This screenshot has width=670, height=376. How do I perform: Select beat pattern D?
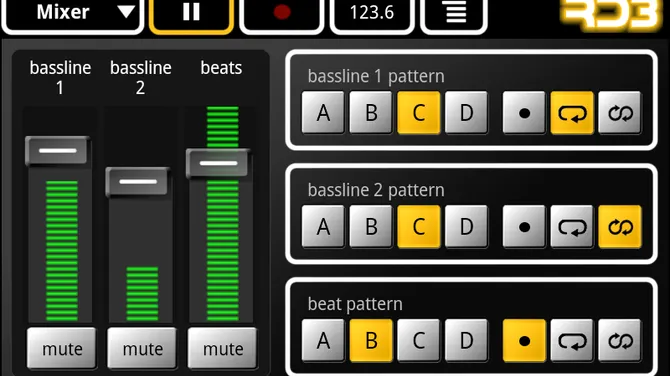coord(466,341)
